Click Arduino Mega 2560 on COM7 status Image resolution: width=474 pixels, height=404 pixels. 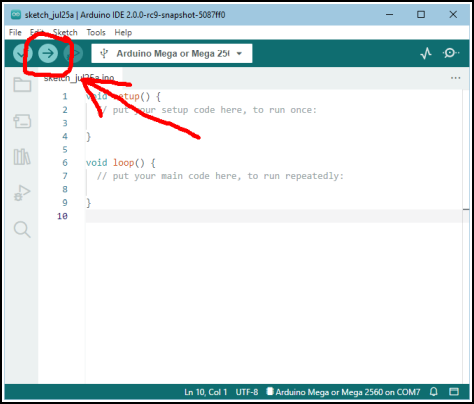click(x=344, y=392)
